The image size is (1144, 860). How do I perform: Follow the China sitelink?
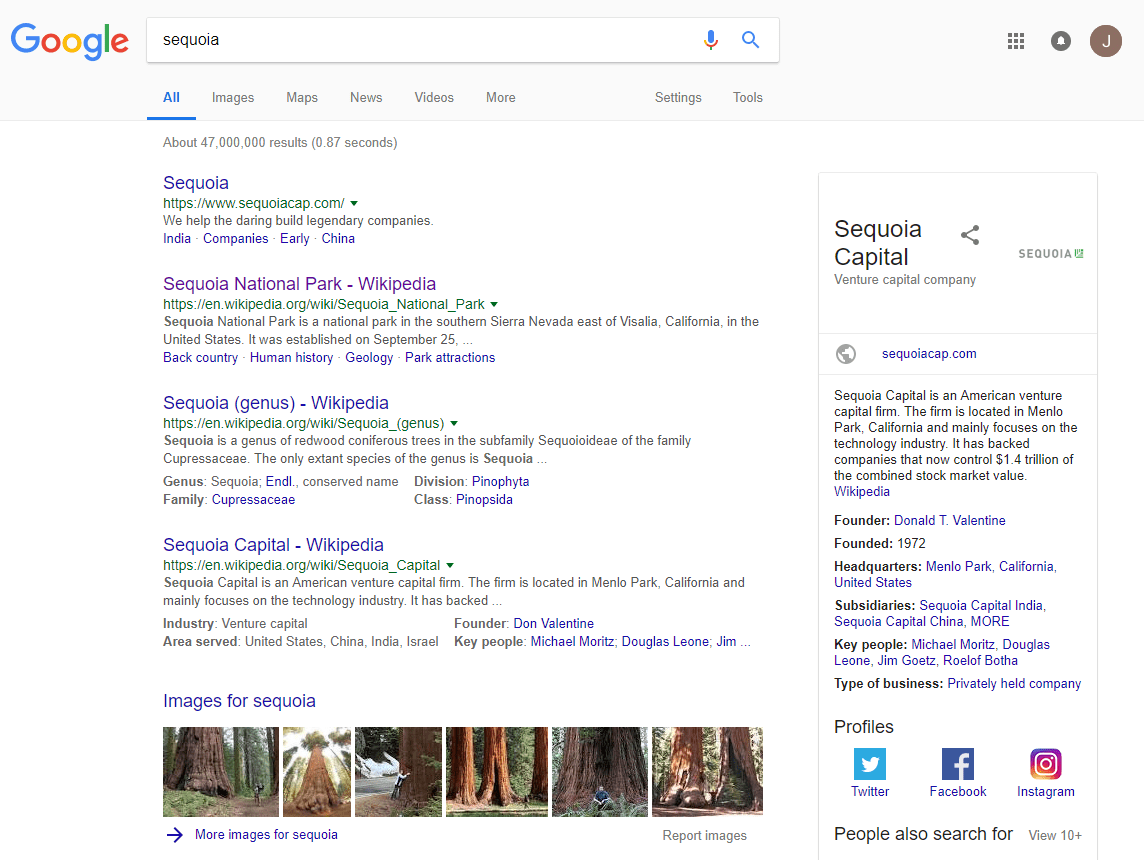pos(338,239)
